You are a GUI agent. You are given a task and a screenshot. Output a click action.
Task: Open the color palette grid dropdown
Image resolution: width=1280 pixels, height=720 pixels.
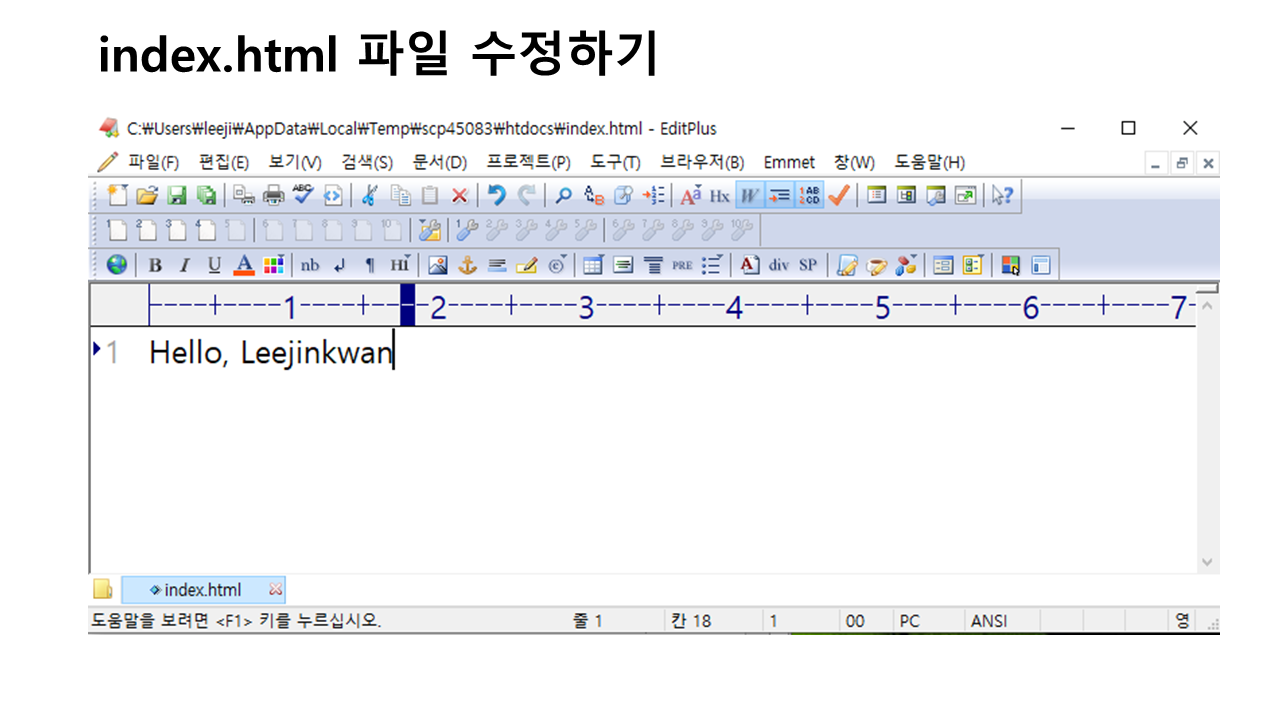[x=273, y=265]
